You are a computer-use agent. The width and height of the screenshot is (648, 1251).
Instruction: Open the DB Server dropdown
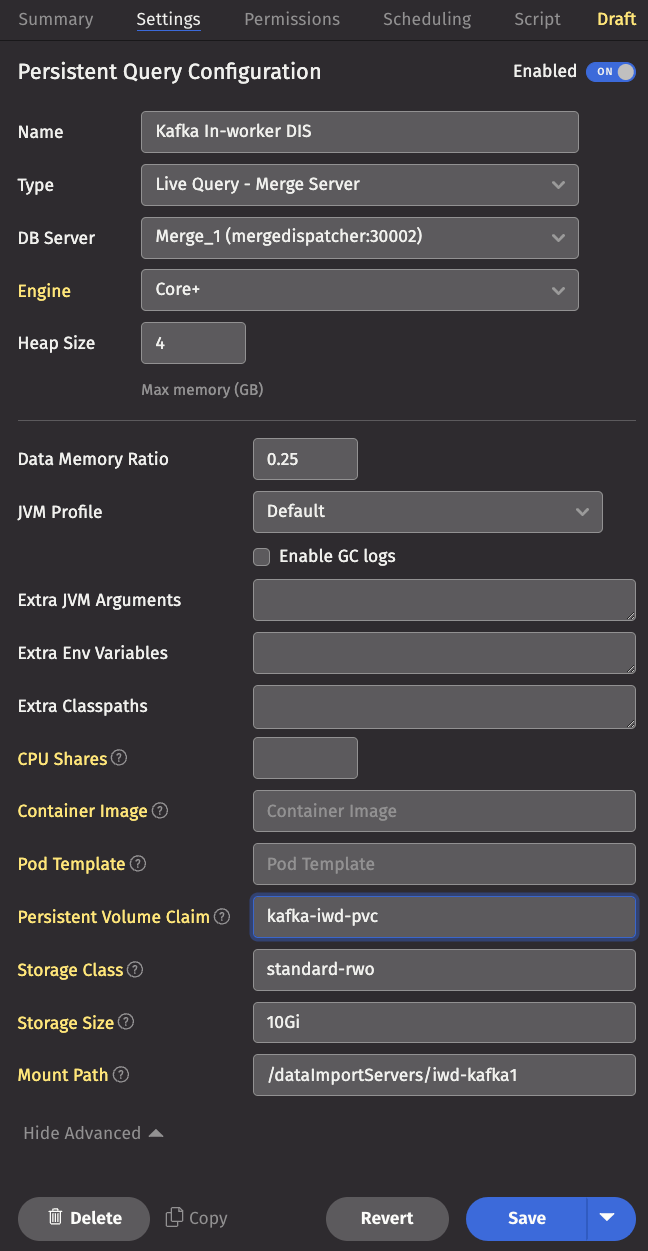point(360,238)
